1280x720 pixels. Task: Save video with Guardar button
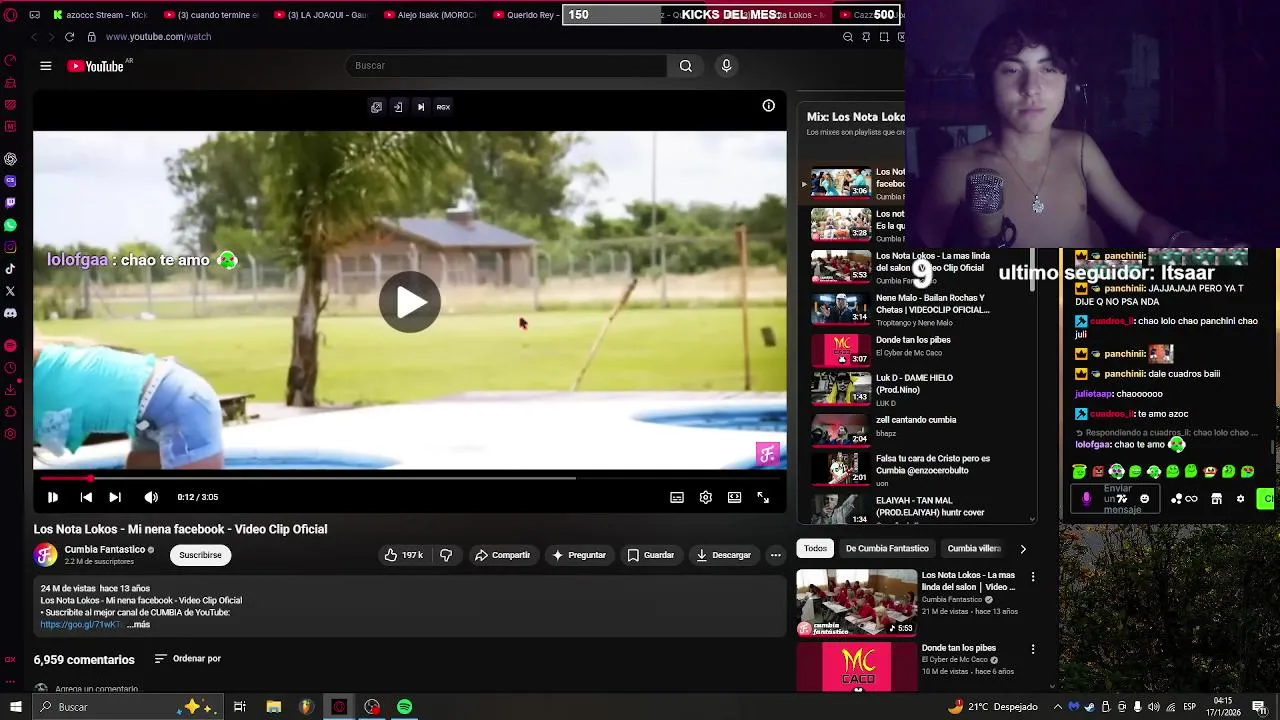(650, 555)
